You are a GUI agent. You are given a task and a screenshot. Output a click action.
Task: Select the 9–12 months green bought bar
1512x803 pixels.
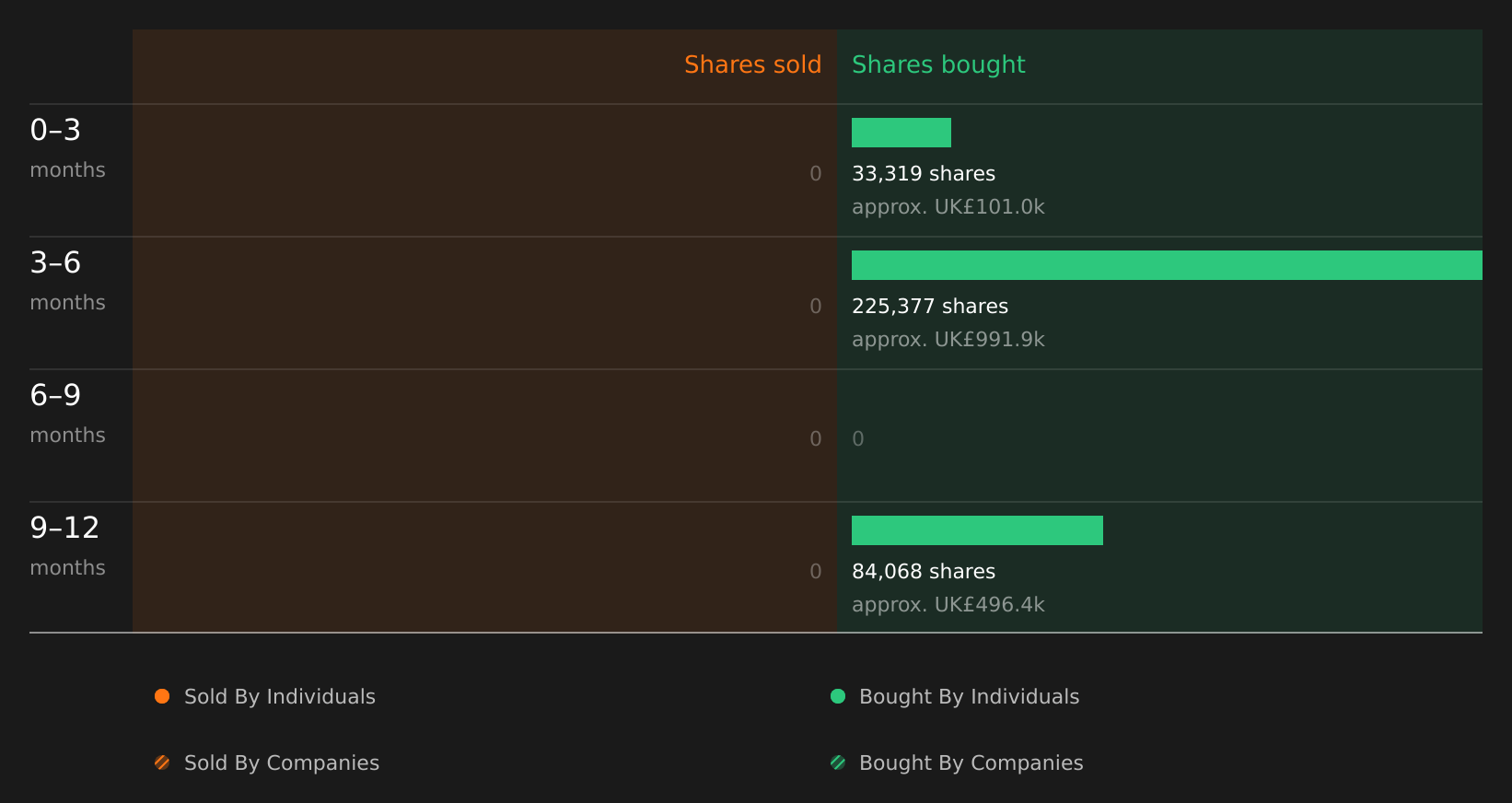pyautogui.click(x=977, y=530)
